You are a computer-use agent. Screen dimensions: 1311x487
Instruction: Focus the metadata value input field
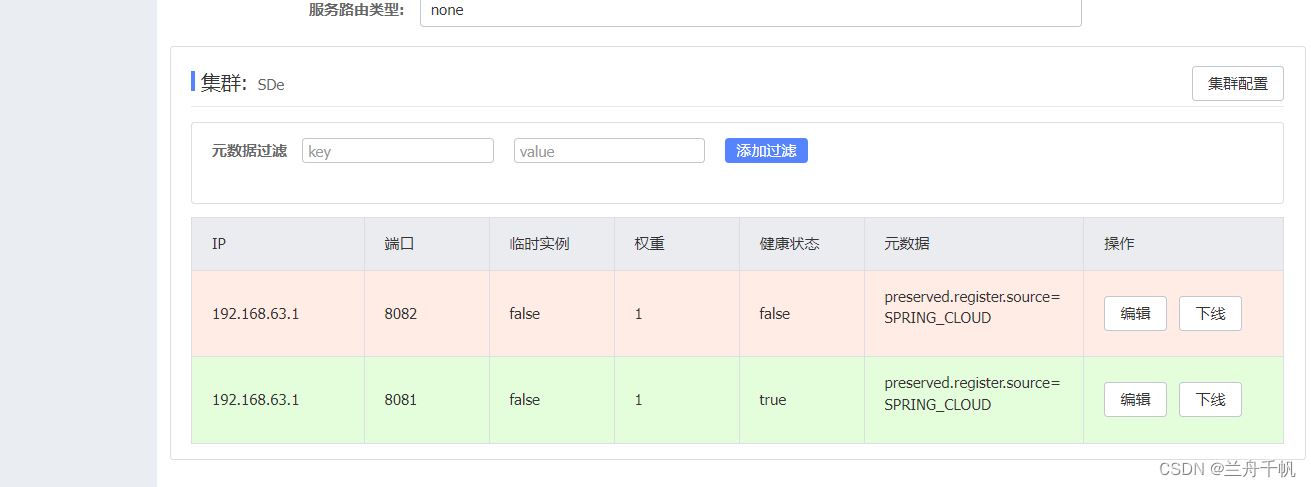tap(609, 151)
